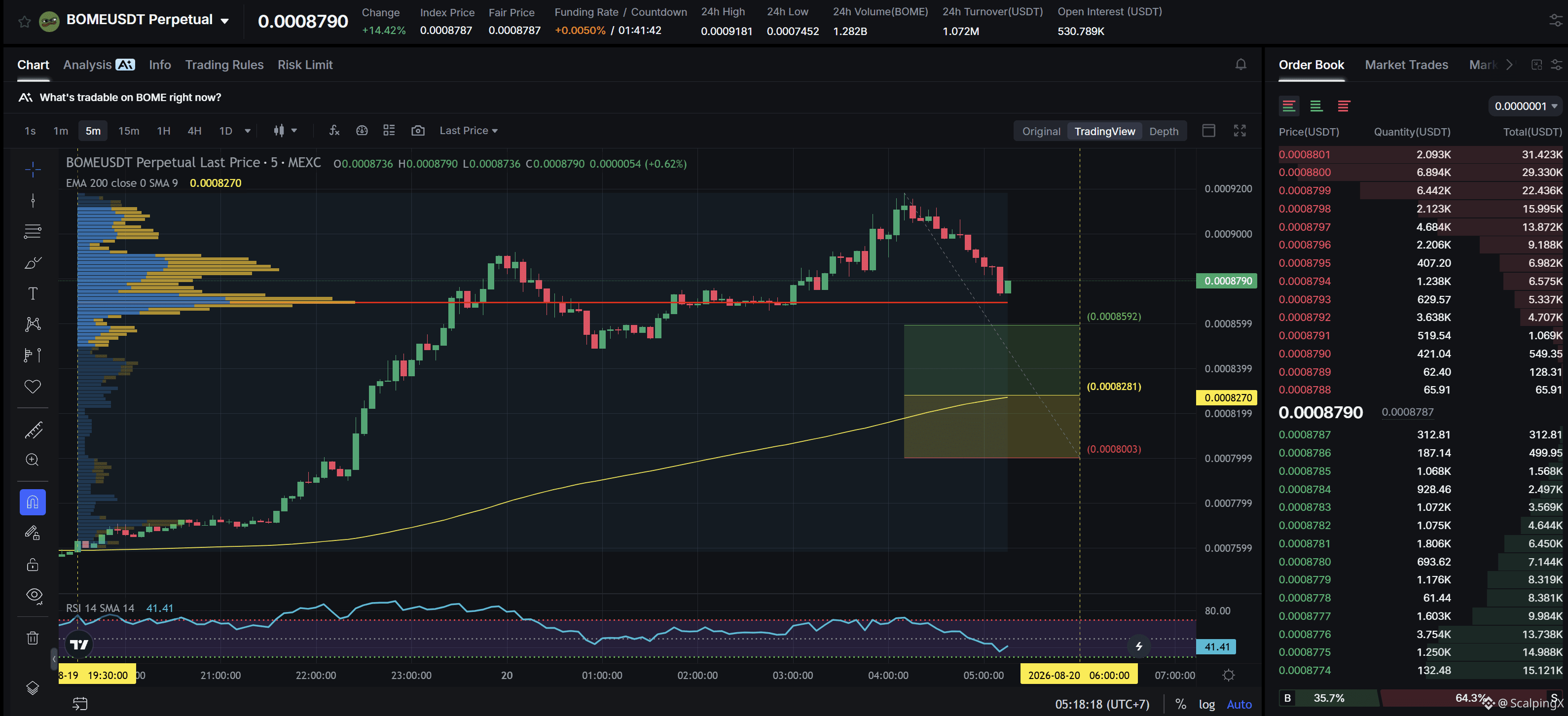Open the object tree layers icon
Image resolution: width=1568 pixels, height=716 pixels.
tap(33, 687)
